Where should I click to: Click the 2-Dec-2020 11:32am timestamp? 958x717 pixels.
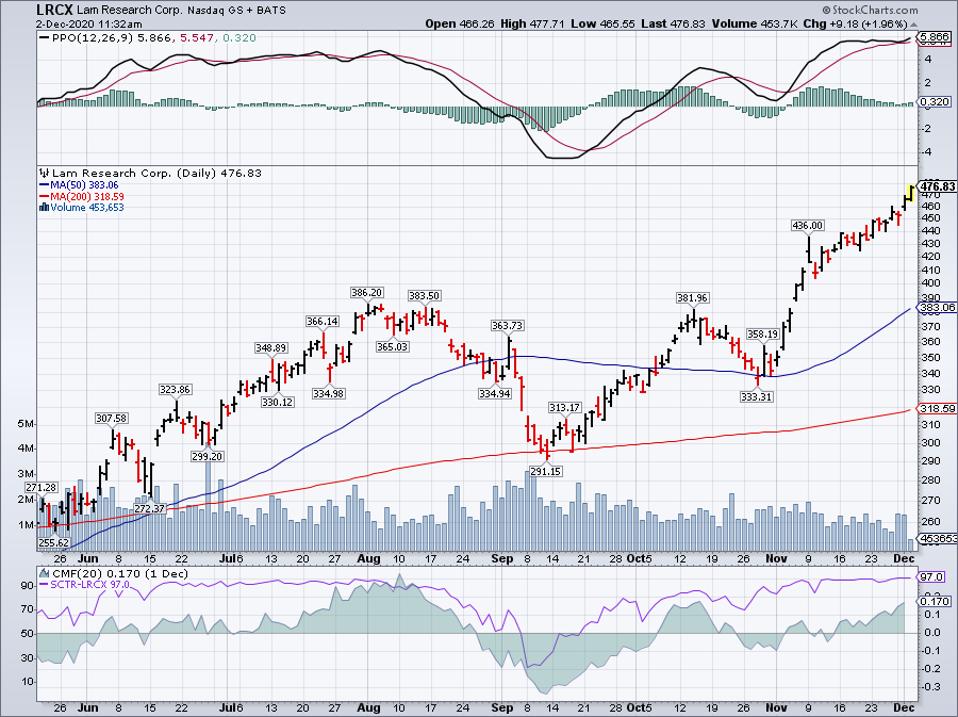[89, 24]
